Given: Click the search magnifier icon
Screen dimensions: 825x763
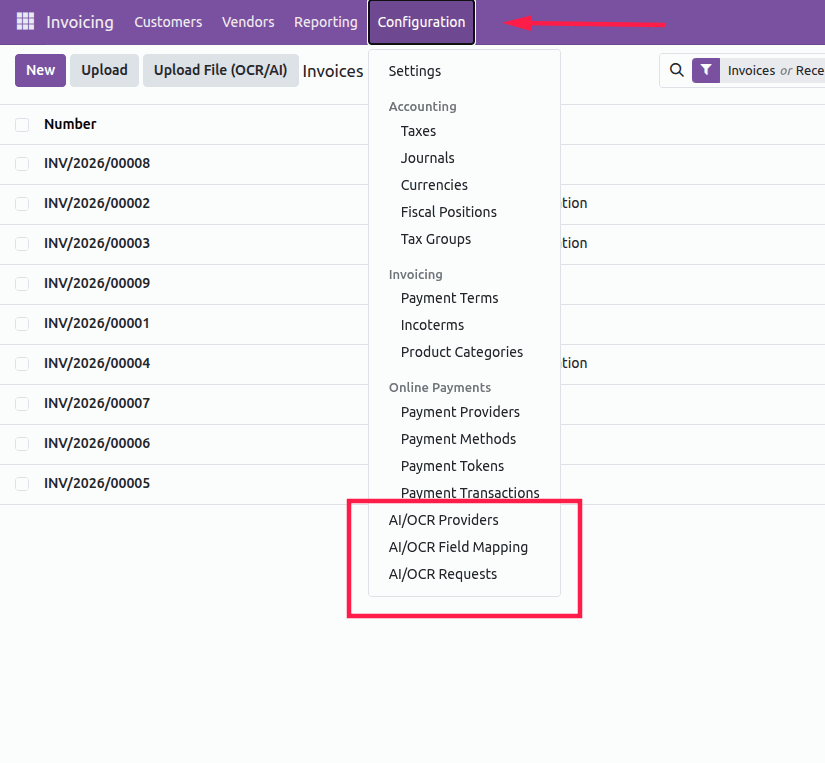Looking at the screenshot, I should pos(677,70).
